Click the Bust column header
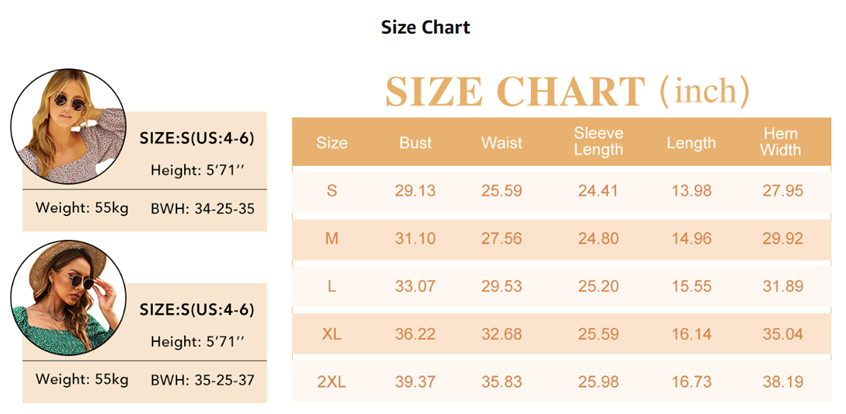This screenshot has width=846, height=414. coord(415,143)
